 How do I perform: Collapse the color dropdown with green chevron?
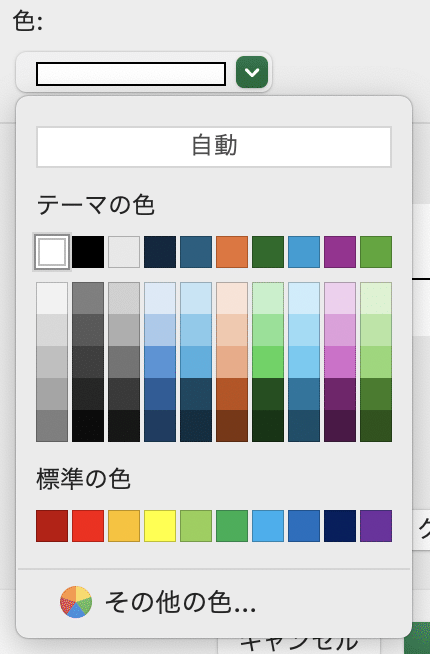(x=252, y=72)
